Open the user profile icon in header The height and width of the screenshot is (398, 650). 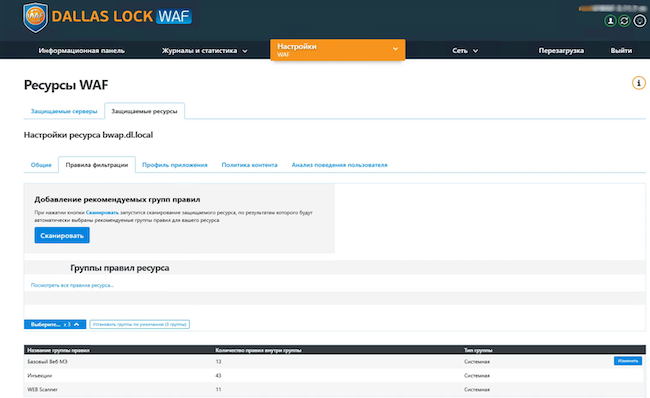tap(610, 20)
